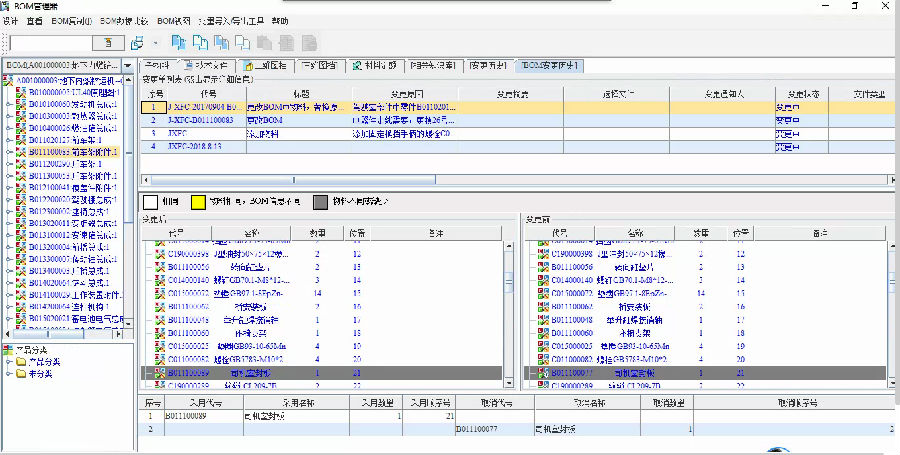Click the print/export icon in the toolbar

click(x=137, y=43)
